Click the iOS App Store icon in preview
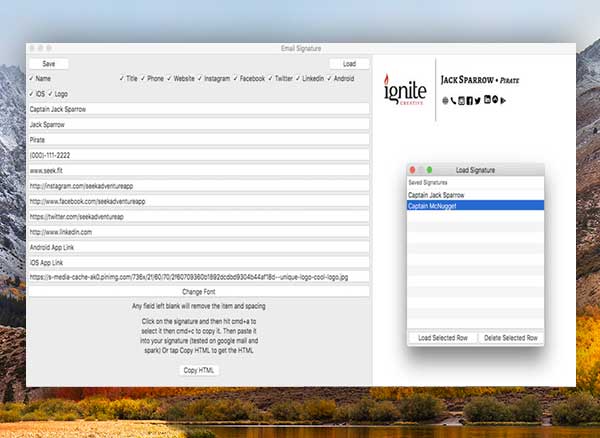 tap(495, 99)
